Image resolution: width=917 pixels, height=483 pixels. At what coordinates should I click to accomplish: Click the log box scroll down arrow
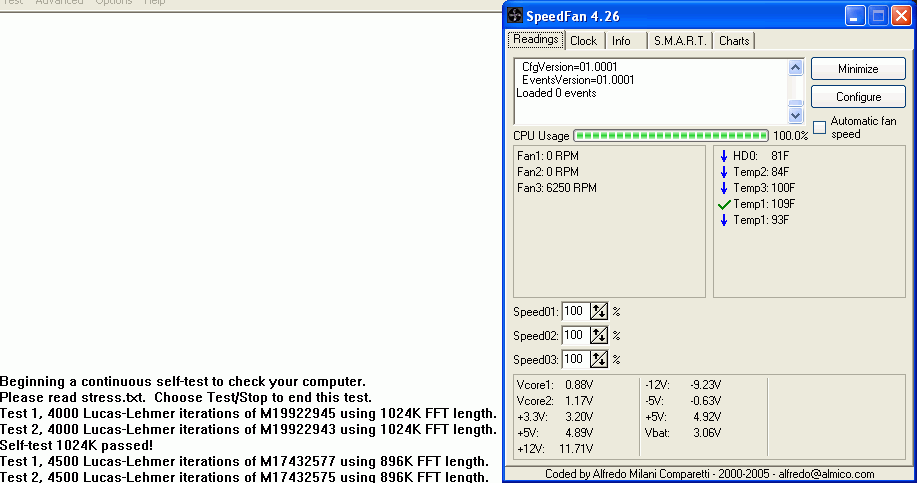click(795, 115)
